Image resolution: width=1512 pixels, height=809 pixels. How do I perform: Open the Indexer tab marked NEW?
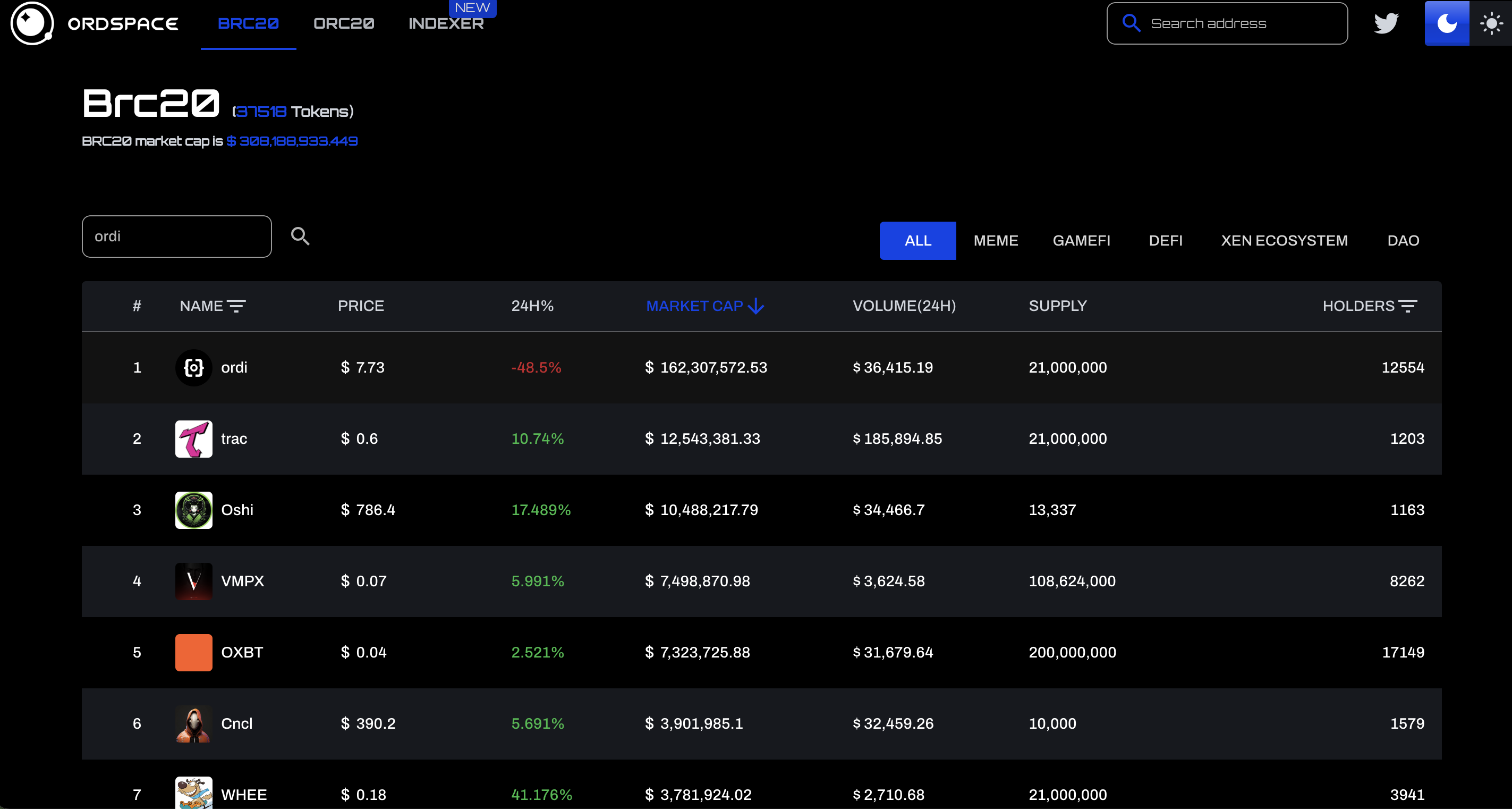(x=446, y=23)
